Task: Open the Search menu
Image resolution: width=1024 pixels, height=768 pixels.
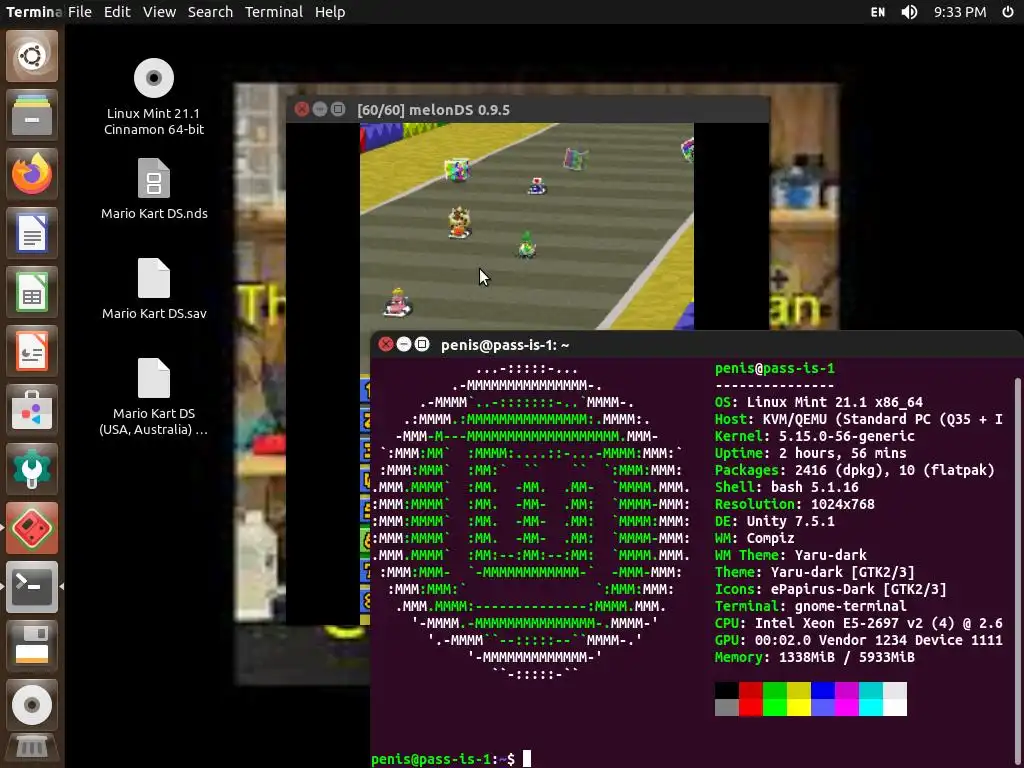Action: pos(210,12)
